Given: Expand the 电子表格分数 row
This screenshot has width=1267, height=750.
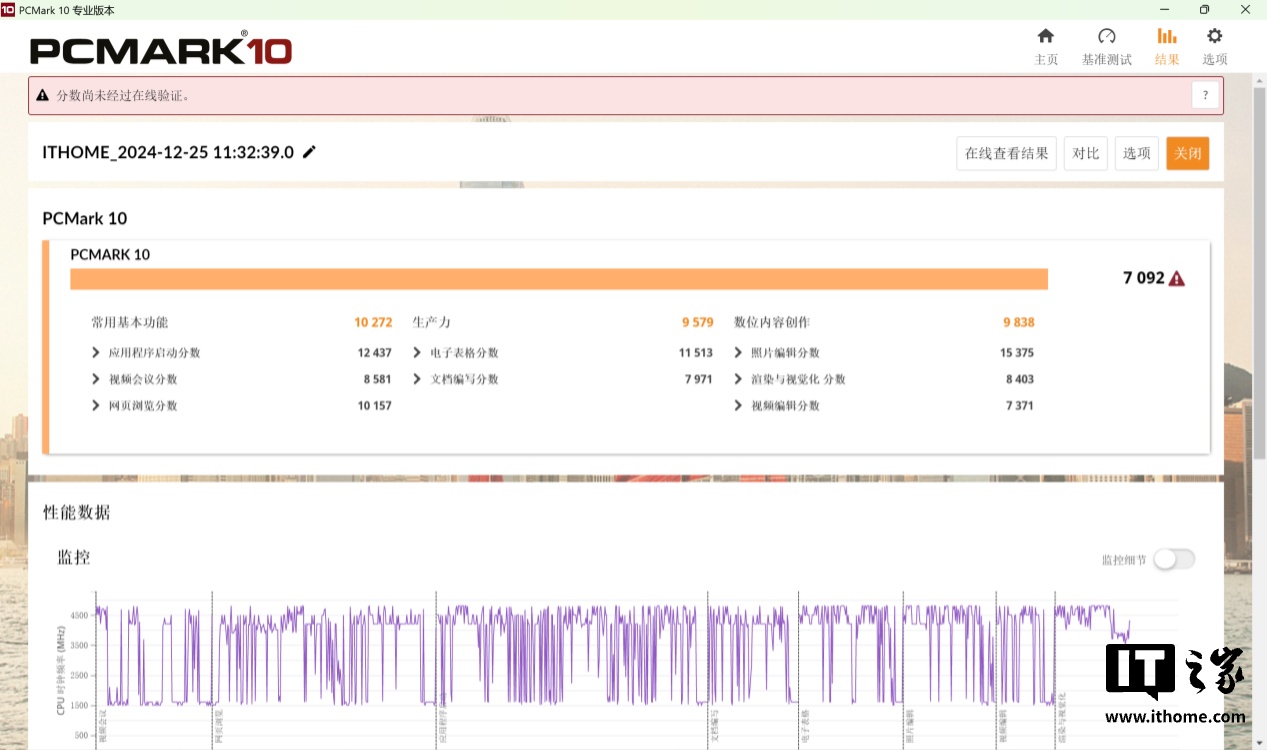Looking at the screenshot, I should (417, 353).
